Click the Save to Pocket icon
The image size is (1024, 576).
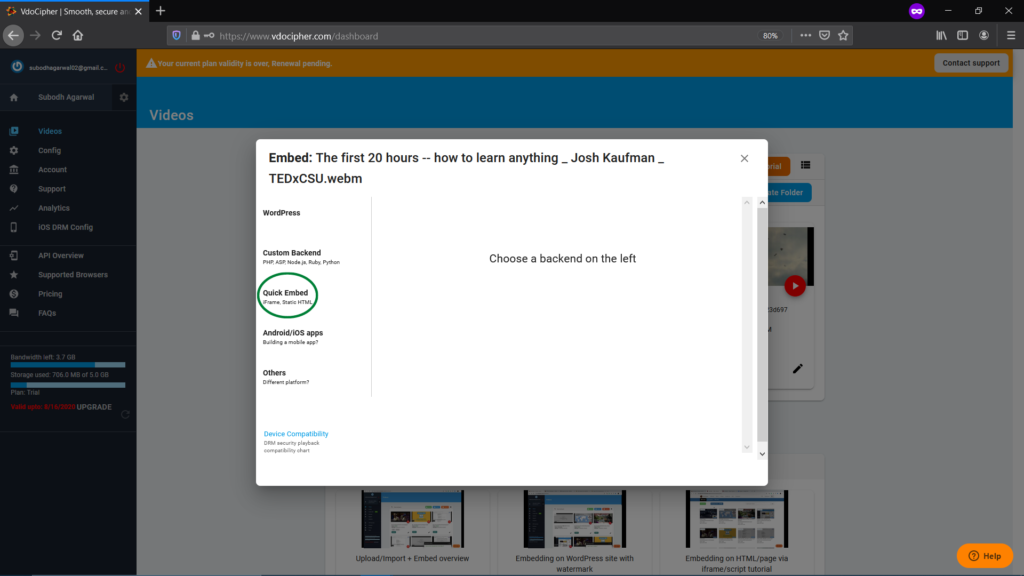824,35
